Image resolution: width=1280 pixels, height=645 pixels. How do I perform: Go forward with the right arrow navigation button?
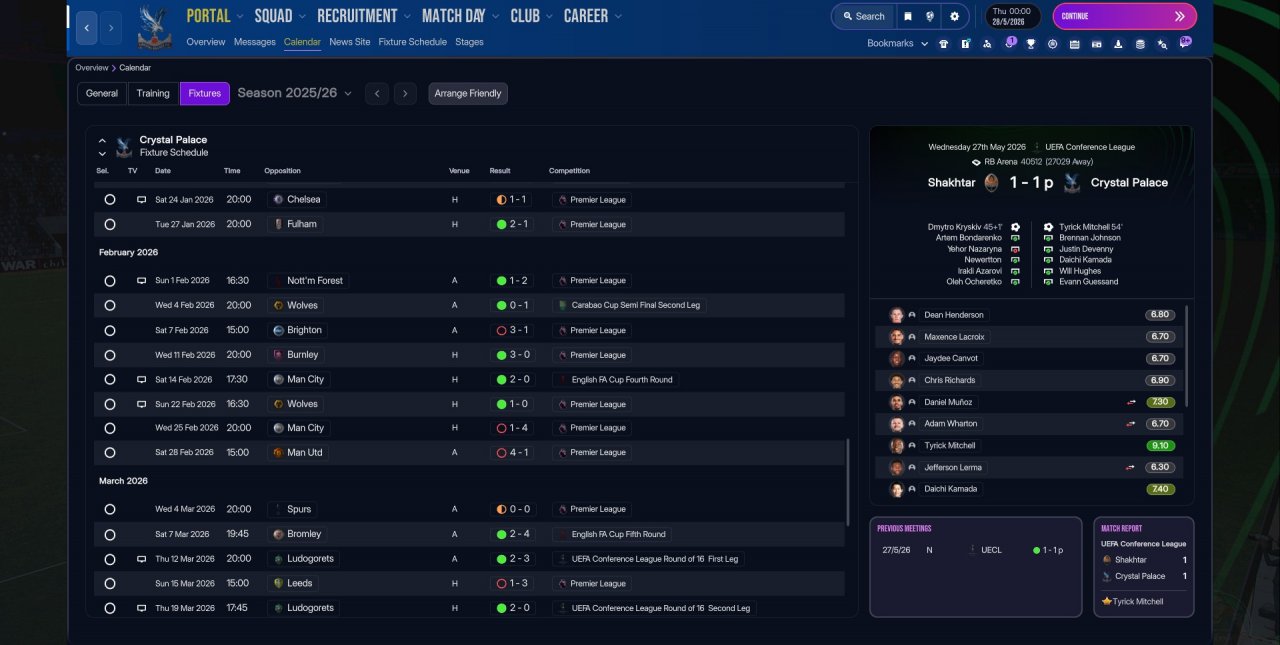[x=111, y=28]
